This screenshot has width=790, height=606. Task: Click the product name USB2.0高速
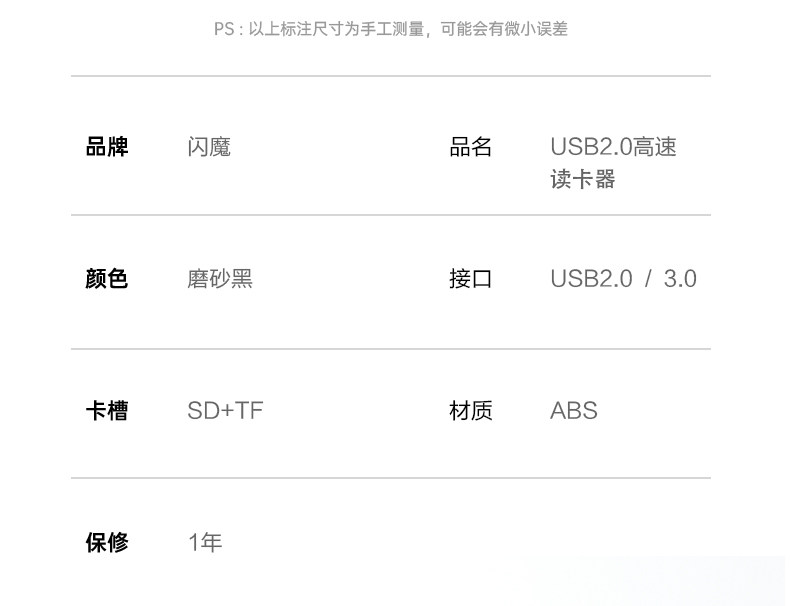(613, 147)
